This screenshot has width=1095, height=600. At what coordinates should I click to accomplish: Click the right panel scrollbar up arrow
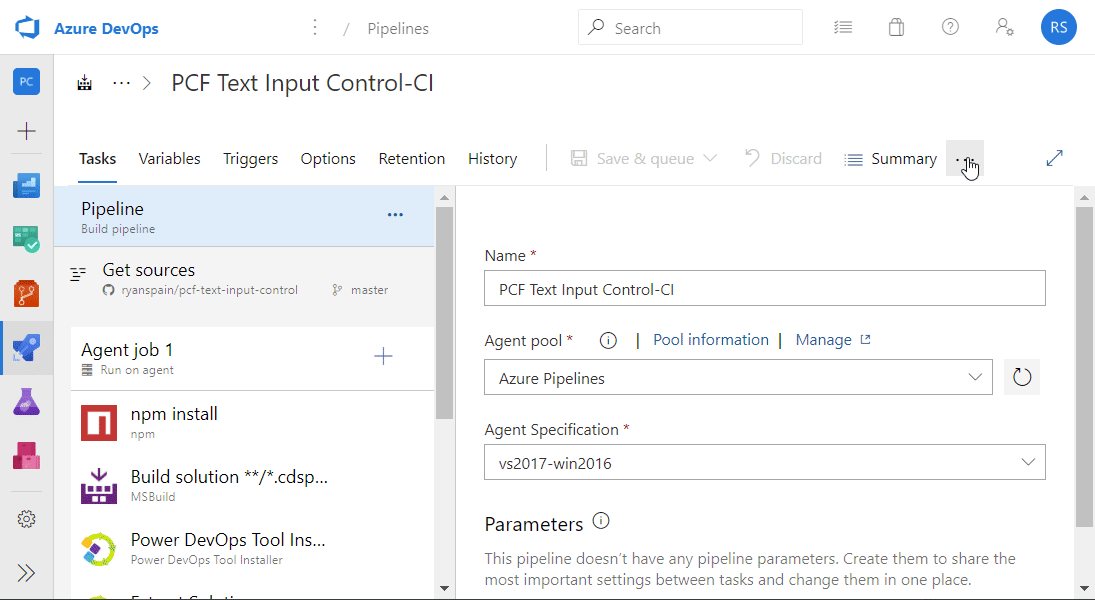[1084, 198]
